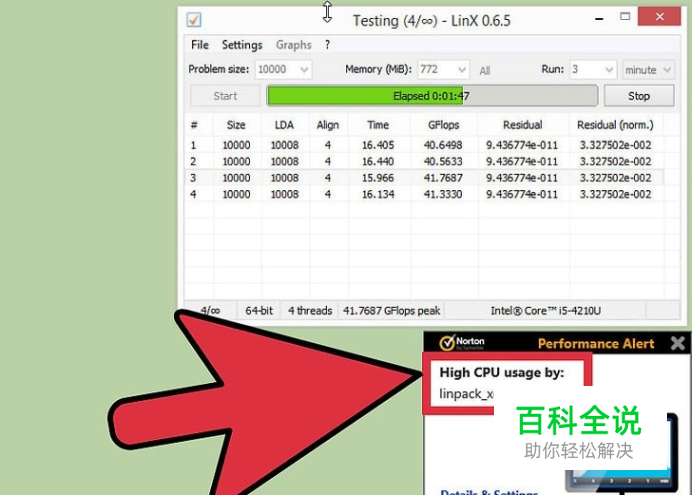Open the File menu
Viewport: 692px width, 495px height.
click(200, 45)
